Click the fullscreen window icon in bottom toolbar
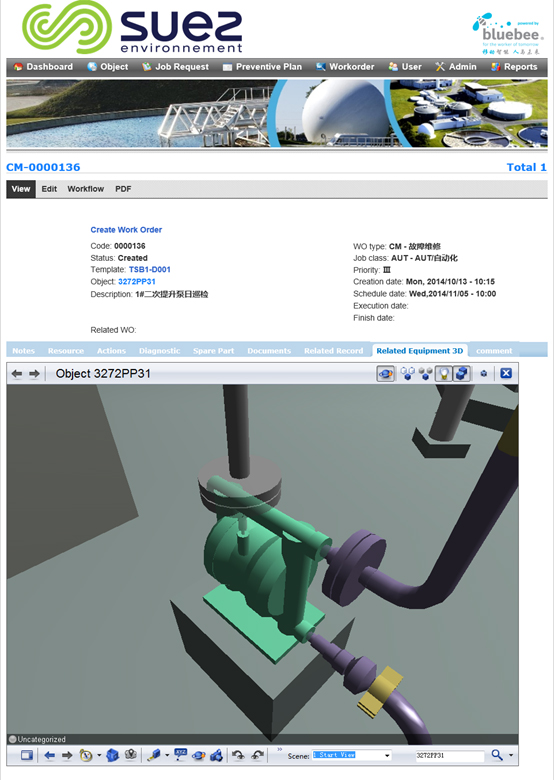This screenshot has height=780, width=554. [27, 755]
